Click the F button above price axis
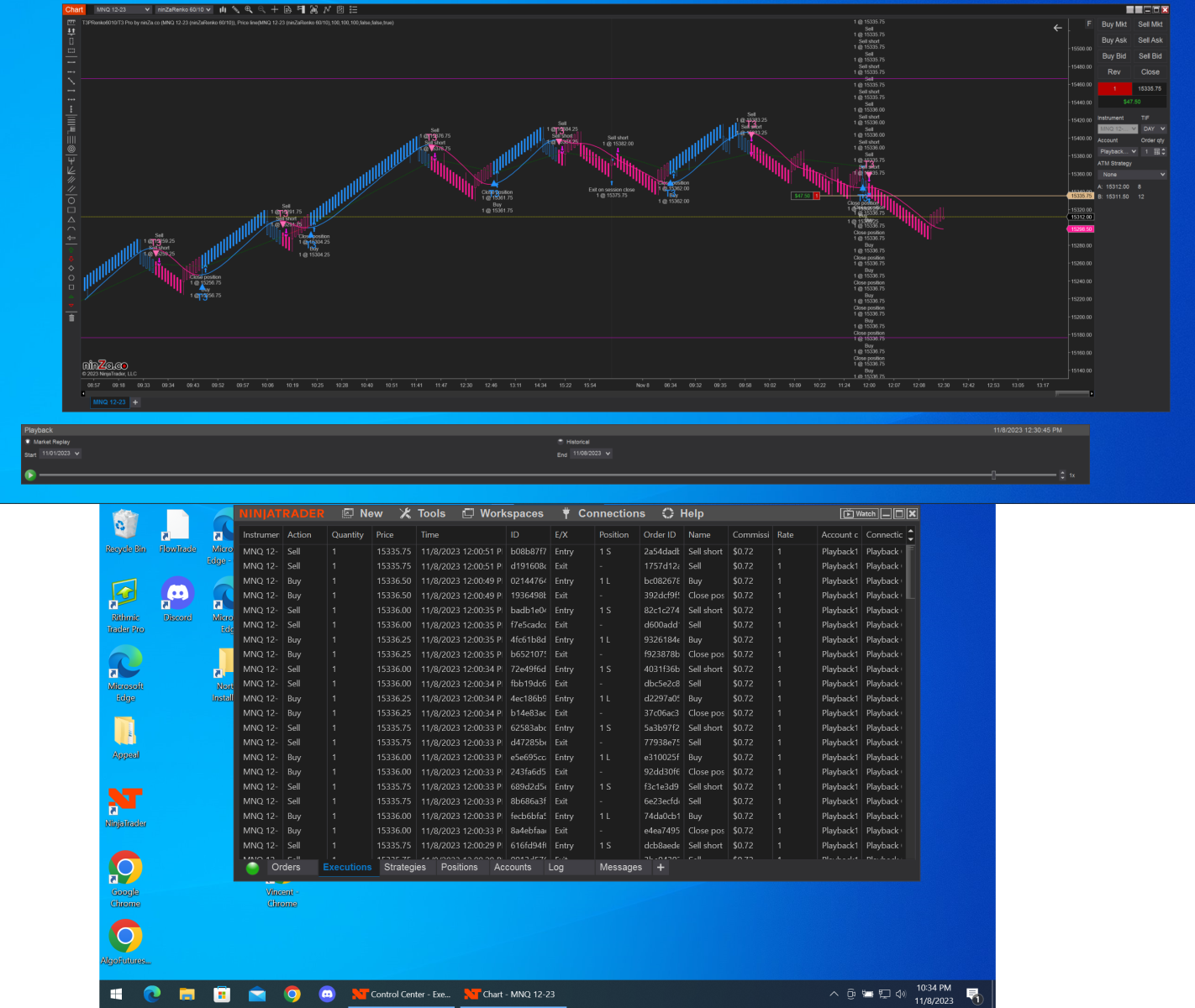The height and width of the screenshot is (1008, 1195). [1089, 24]
